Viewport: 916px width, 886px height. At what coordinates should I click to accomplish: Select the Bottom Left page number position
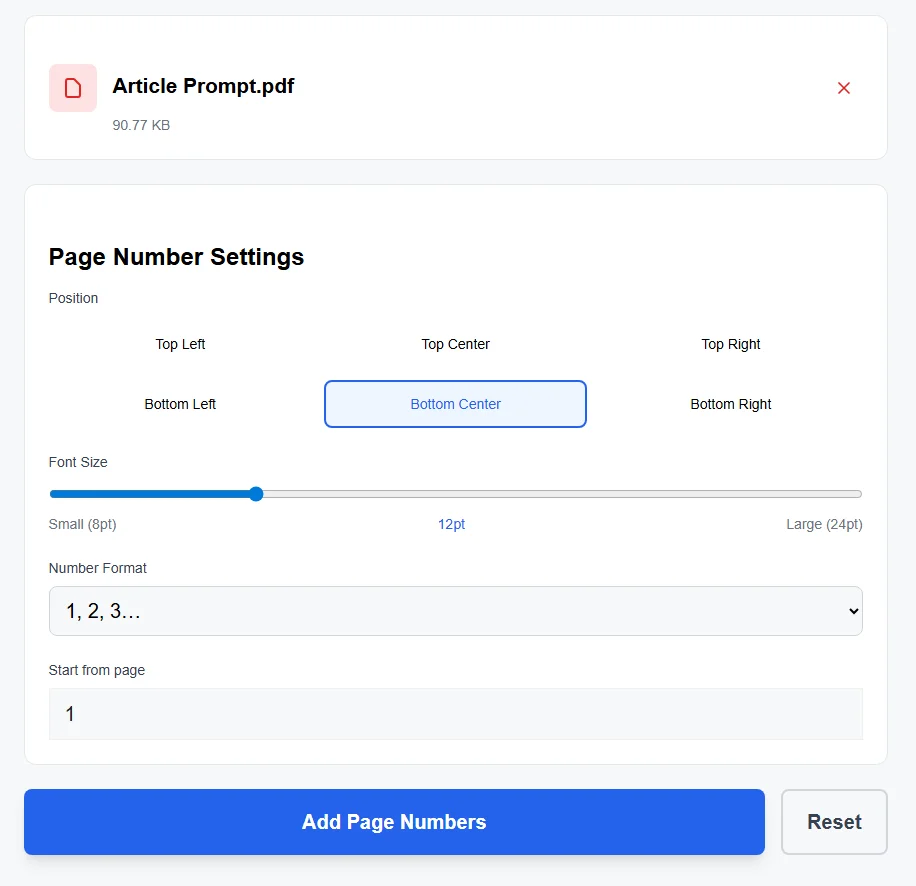click(180, 404)
